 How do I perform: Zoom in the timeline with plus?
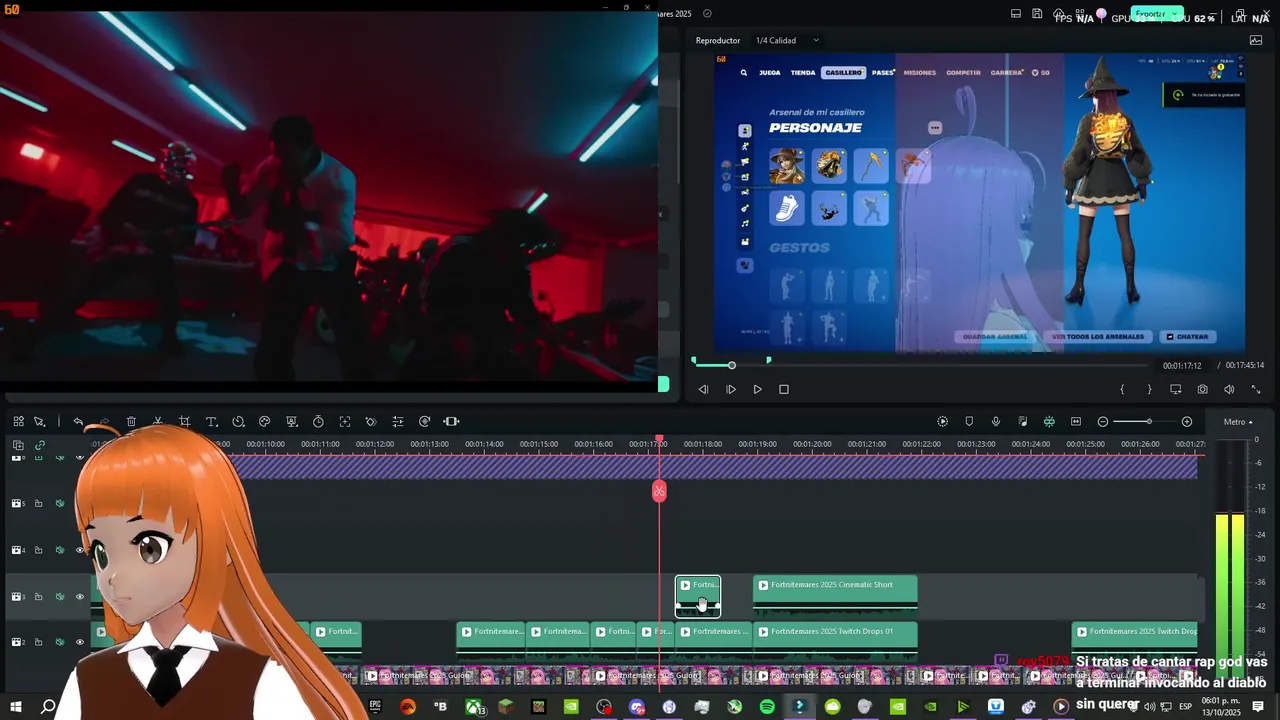1187,422
